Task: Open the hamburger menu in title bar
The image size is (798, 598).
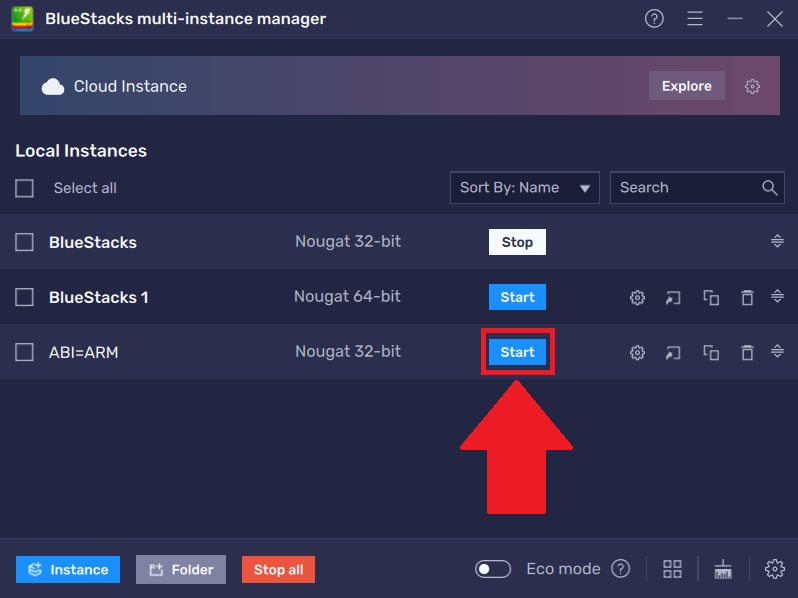Action: pos(695,19)
